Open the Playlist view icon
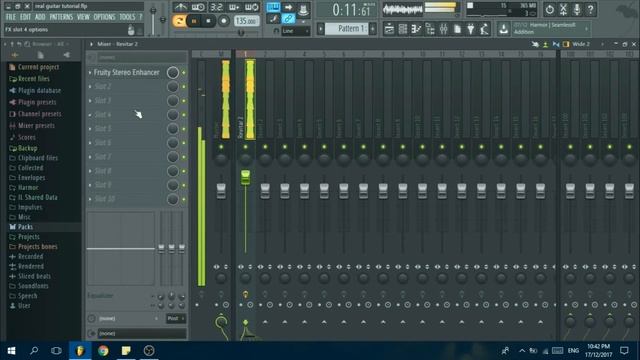The height and width of the screenshot is (360, 640). (389, 29)
